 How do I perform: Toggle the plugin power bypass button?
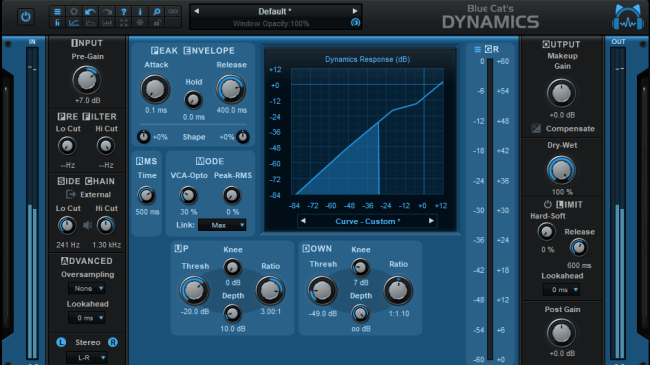pyautogui.click(x=26, y=17)
